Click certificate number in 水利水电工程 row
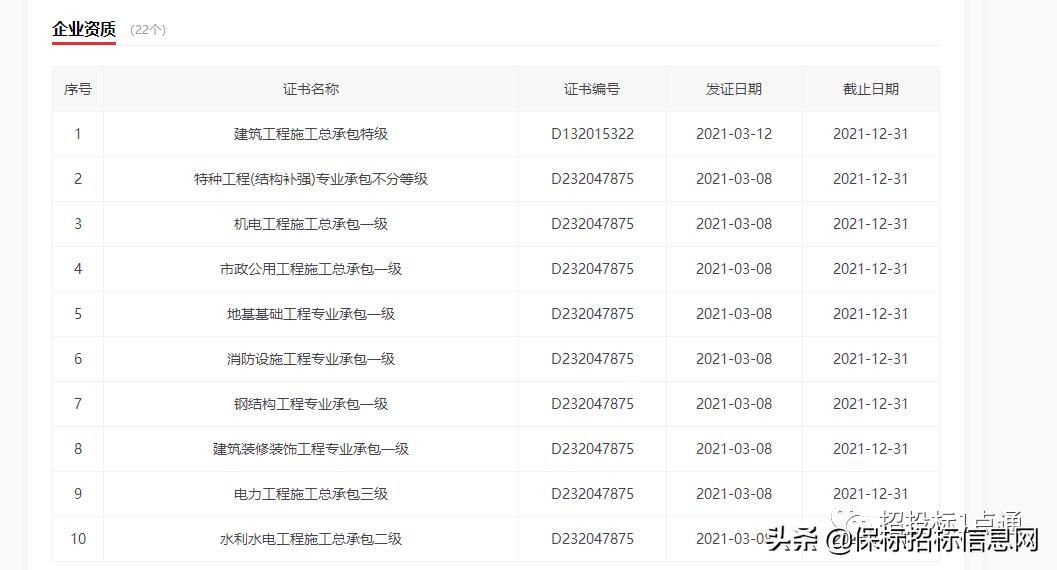 tap(593, 539)
